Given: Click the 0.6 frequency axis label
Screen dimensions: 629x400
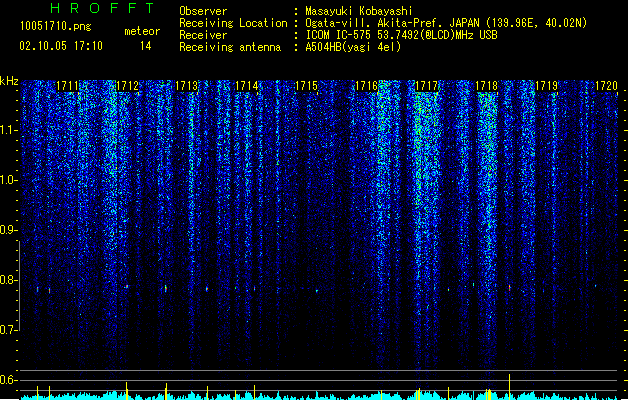Looking at the screenshot, I should coord(8,380).
